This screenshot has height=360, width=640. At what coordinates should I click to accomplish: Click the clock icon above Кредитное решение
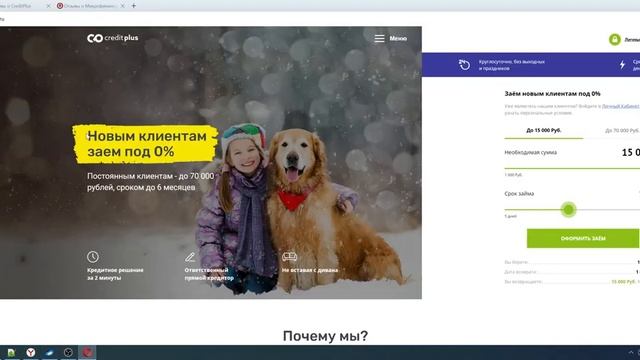click(x=93, y=257)
